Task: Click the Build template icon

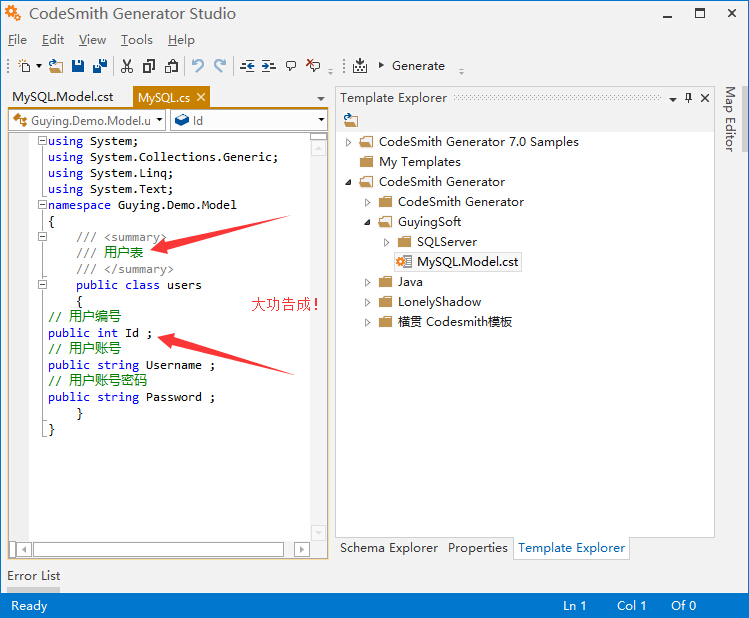Action: (x=360, y=66)
